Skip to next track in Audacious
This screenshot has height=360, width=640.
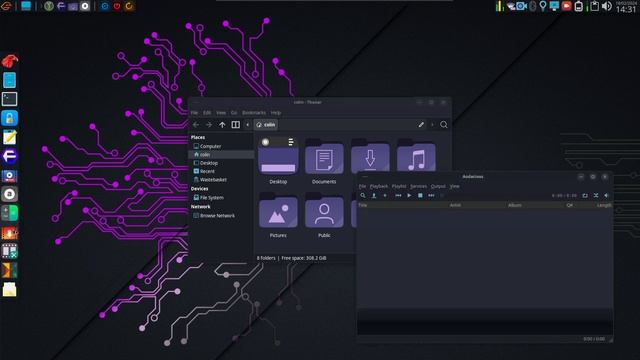[431, 196]
